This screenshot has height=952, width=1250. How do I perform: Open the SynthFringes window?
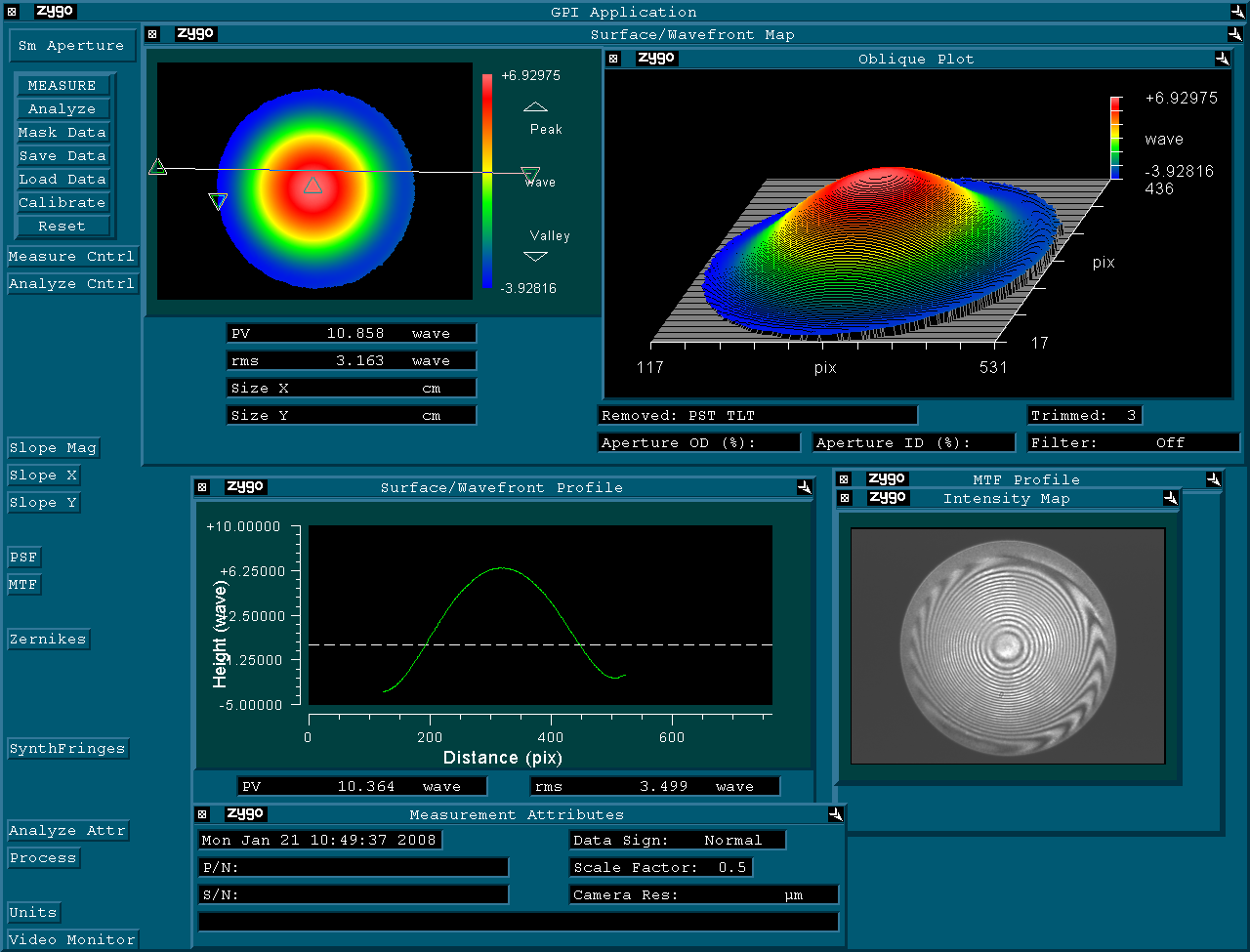click(x=67, y=748)
